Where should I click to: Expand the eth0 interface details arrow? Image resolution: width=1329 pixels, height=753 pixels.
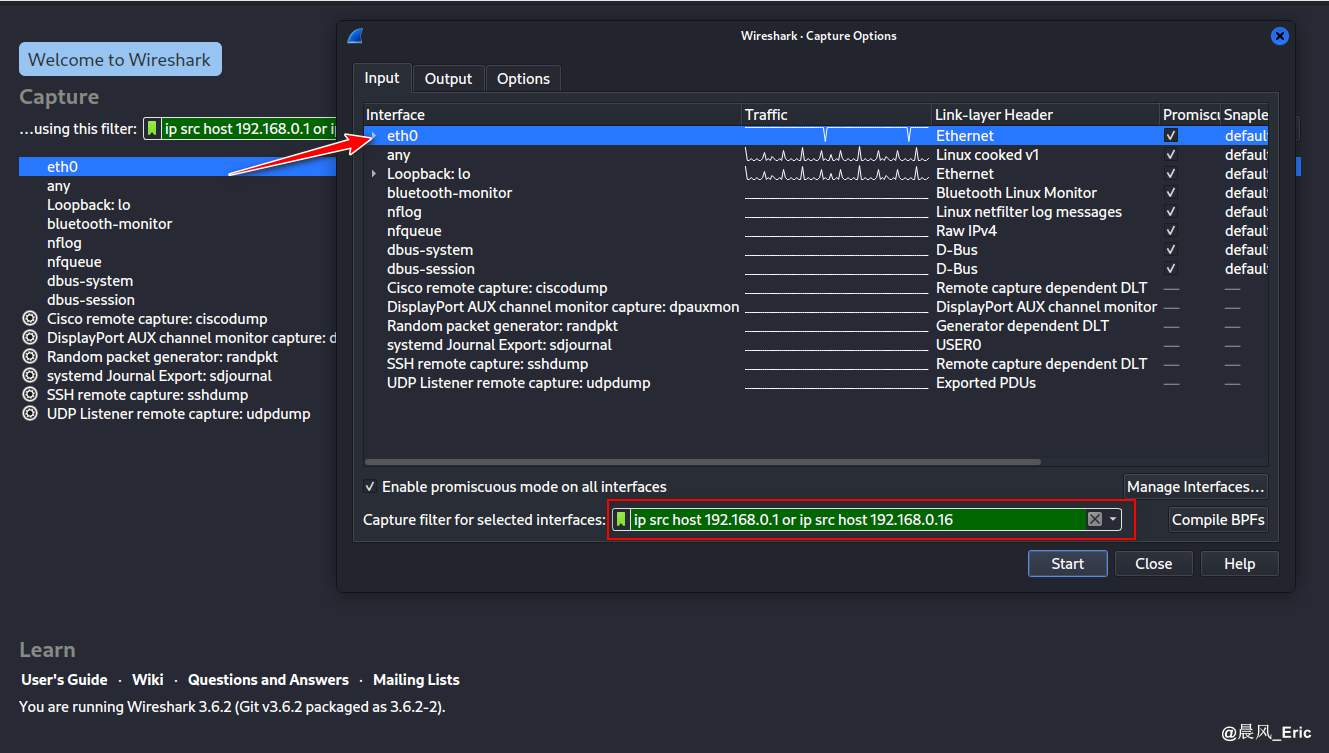click(x=374, y=135)
